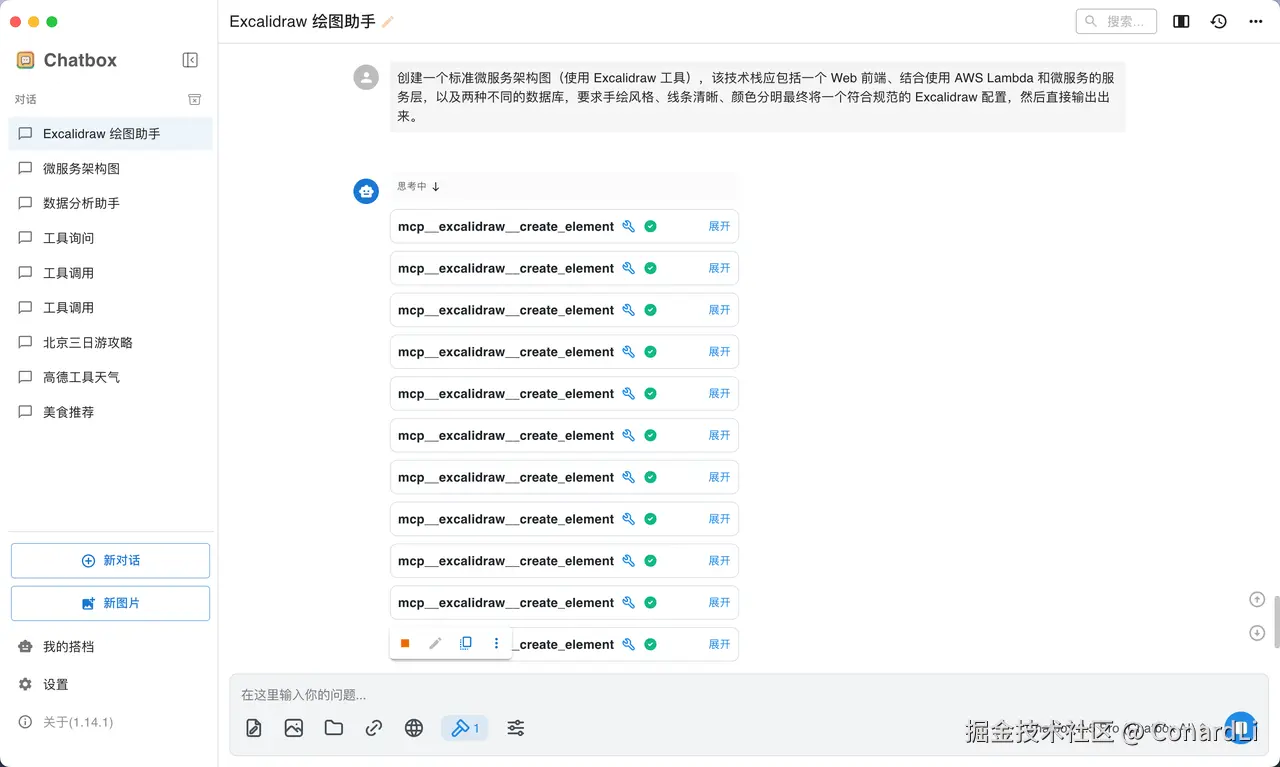Click the chat scrollbar thumb on right edge

tap(1275, 620)
